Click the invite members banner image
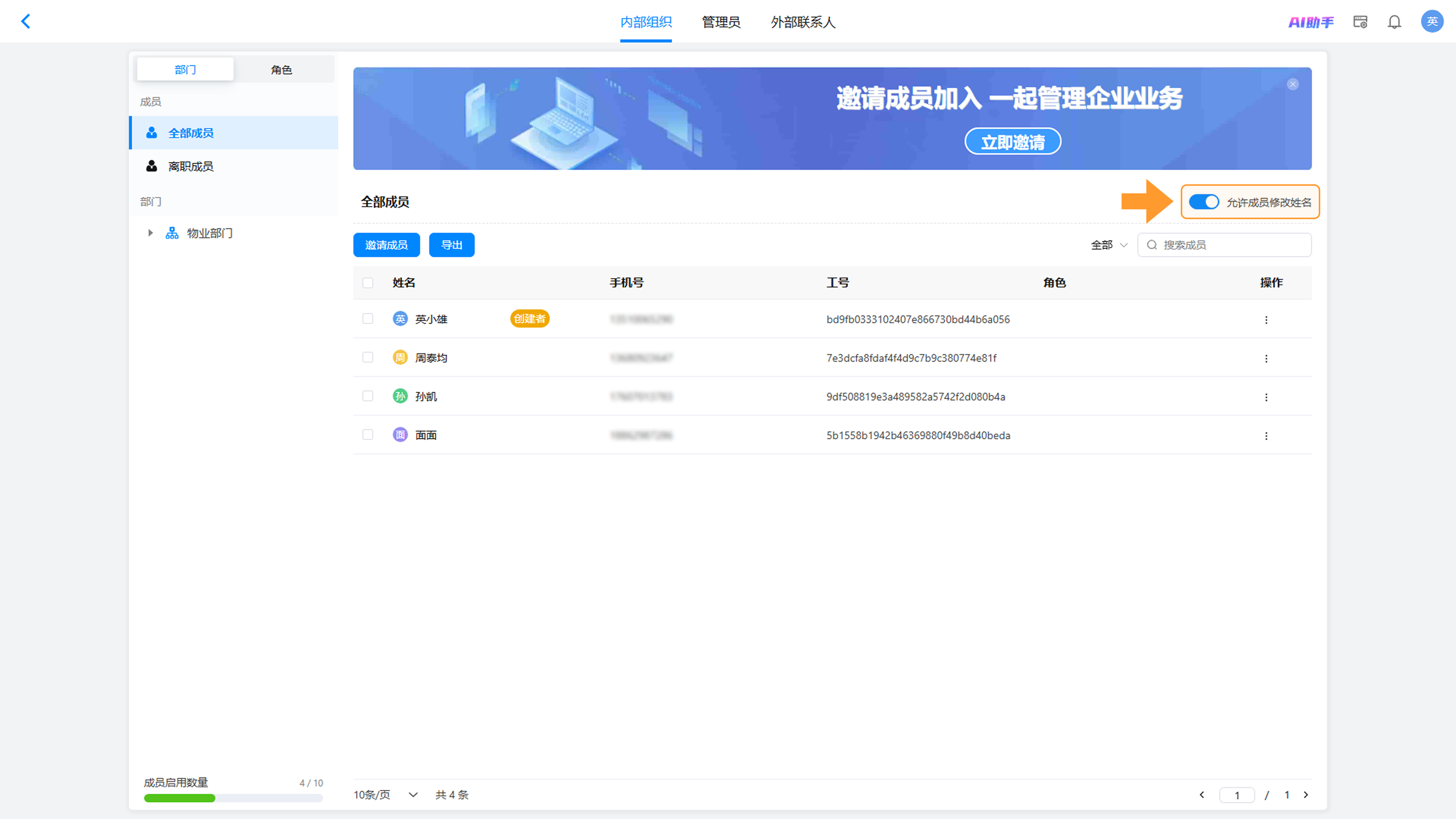 pos(832,119)
